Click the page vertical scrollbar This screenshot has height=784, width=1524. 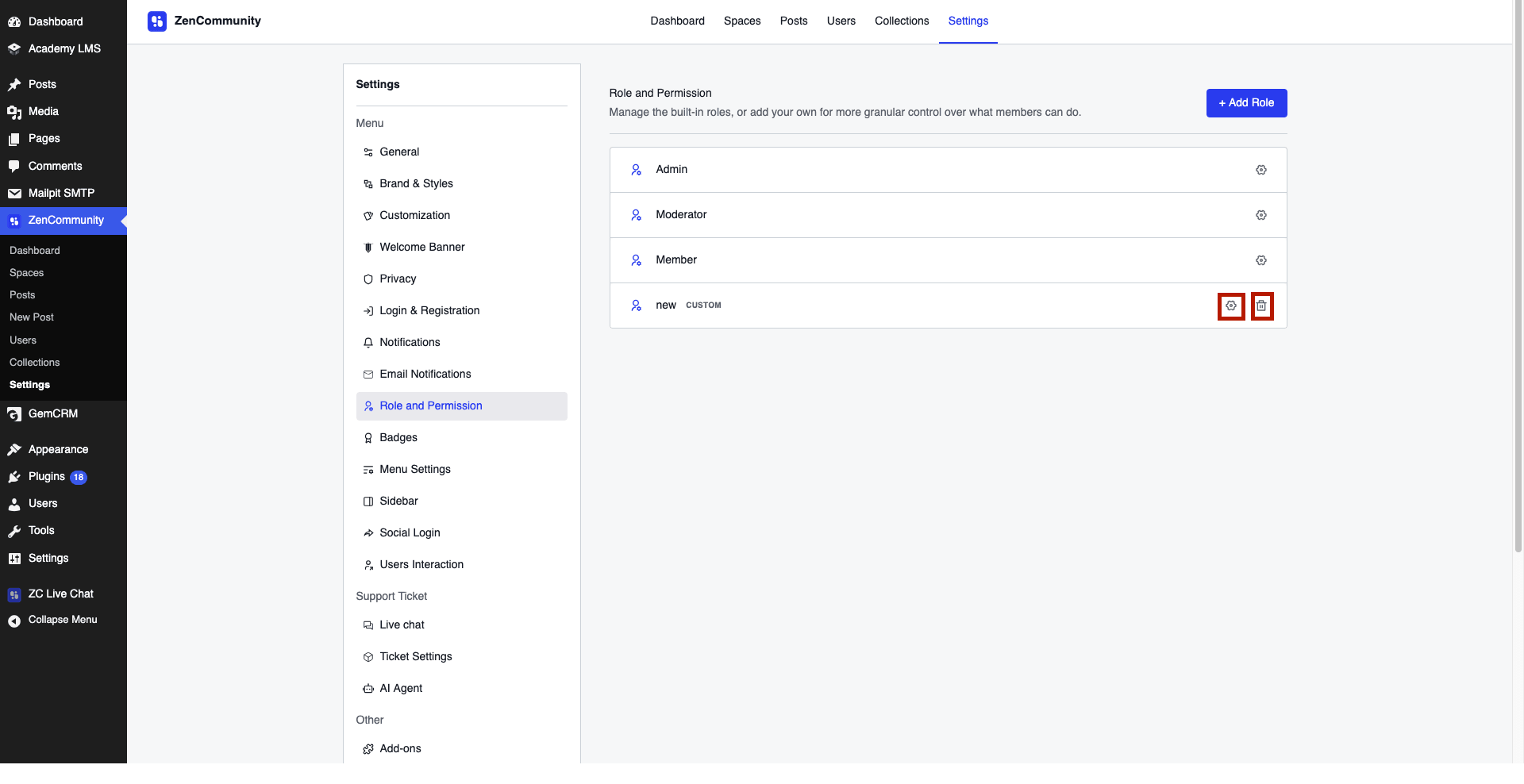click(1518, 278)
